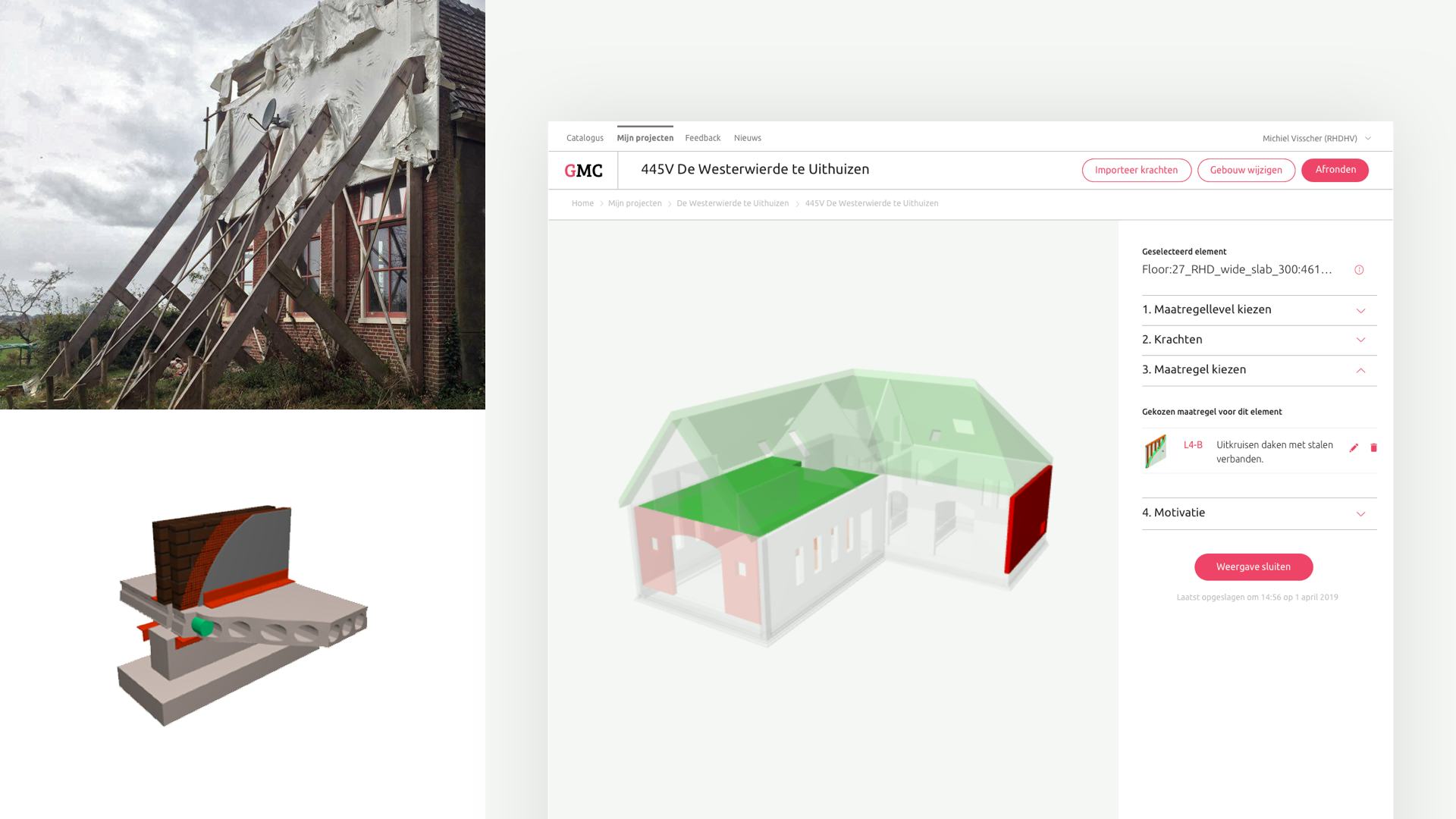Open the L4-B measure thumbnail
1456x819 pixels.
[1155, 451]
